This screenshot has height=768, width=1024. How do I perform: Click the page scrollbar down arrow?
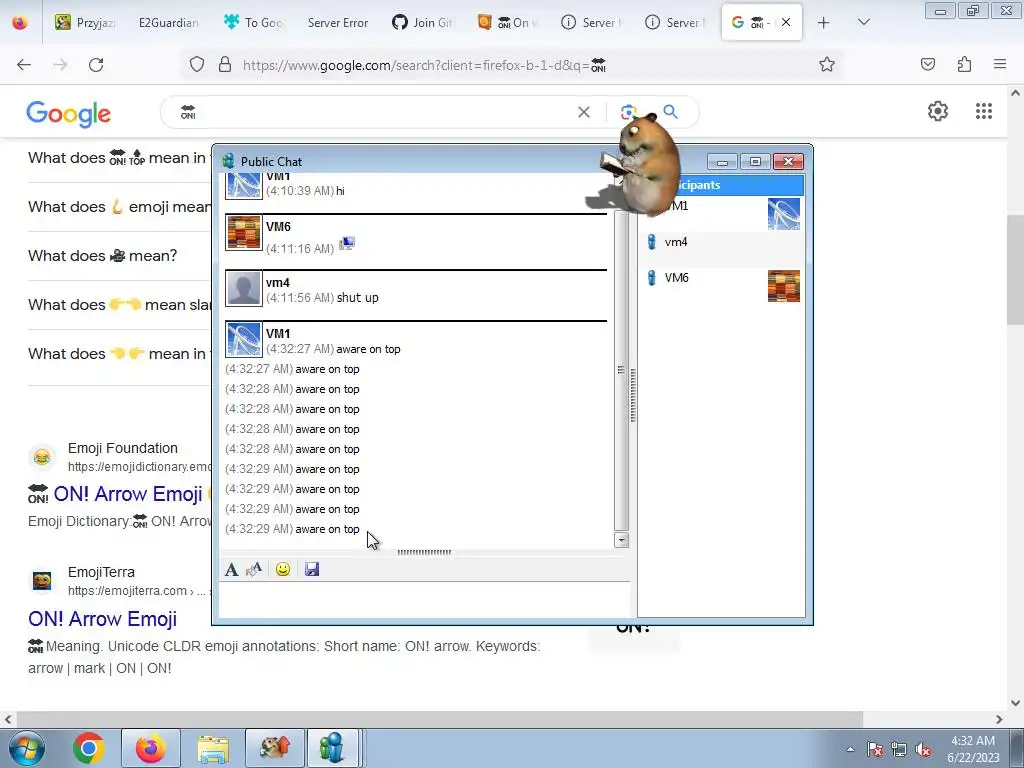(x=1015, y=703)
